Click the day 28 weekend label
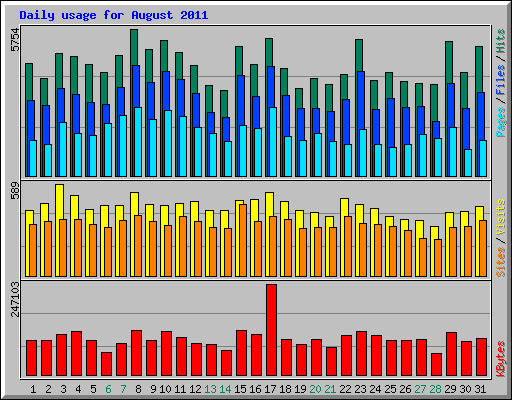512x400 pixels. (x=435, y=389)
